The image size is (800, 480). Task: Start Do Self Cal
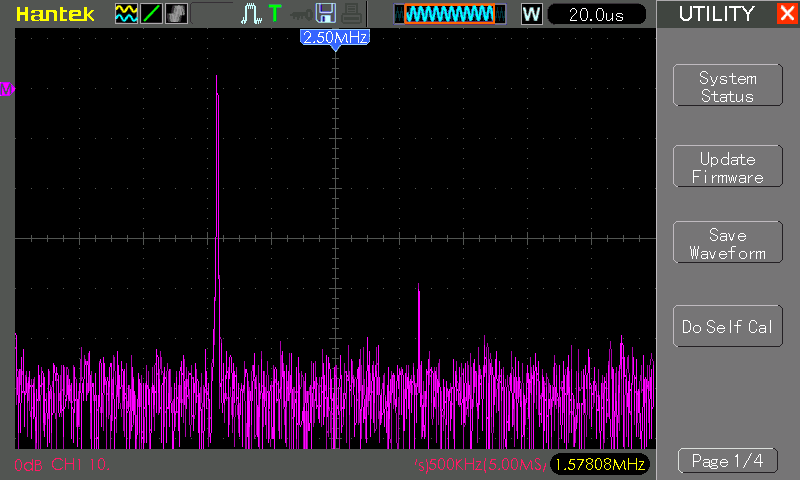pos(727,327)
